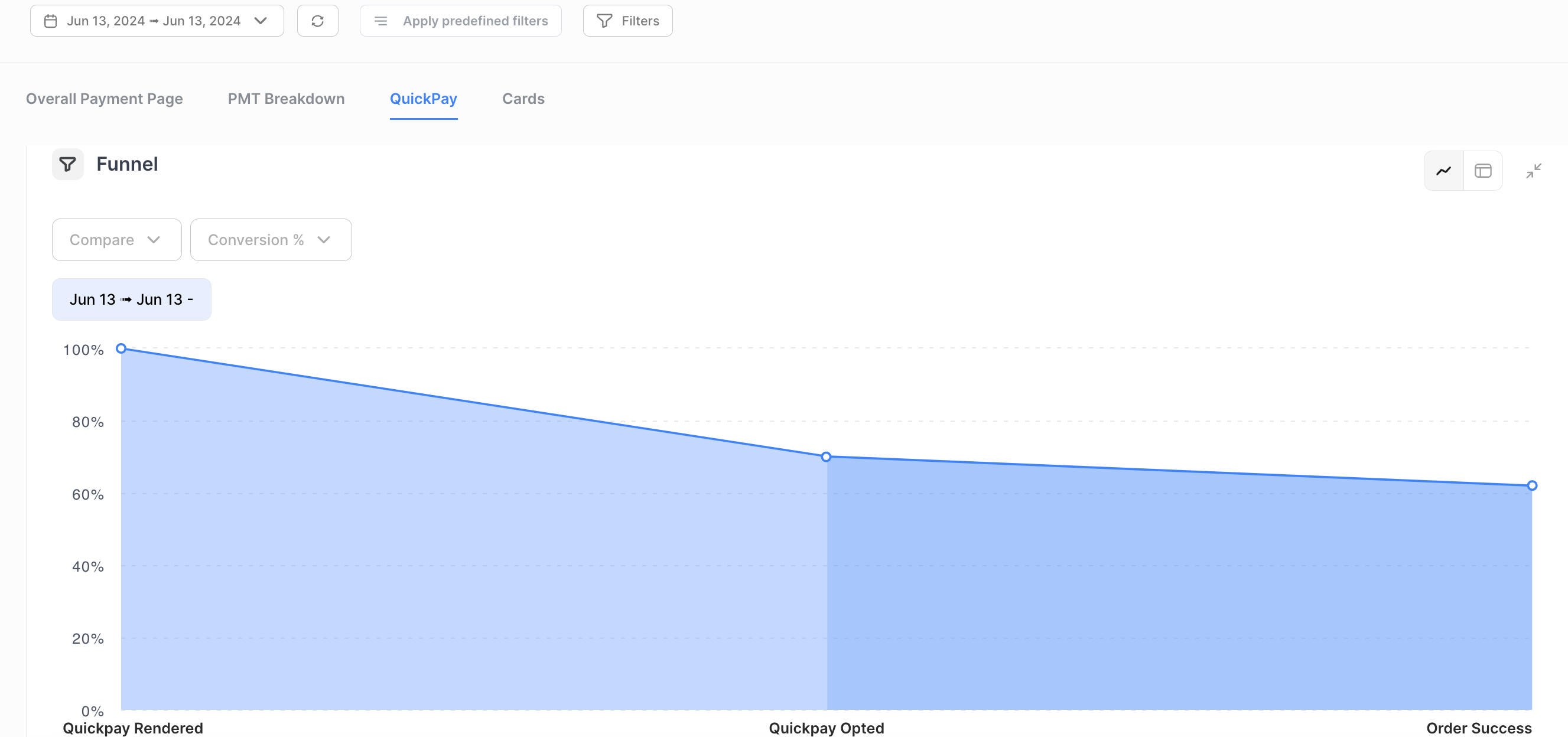Switch to Overall Payment Page tab

pos(104,99)
